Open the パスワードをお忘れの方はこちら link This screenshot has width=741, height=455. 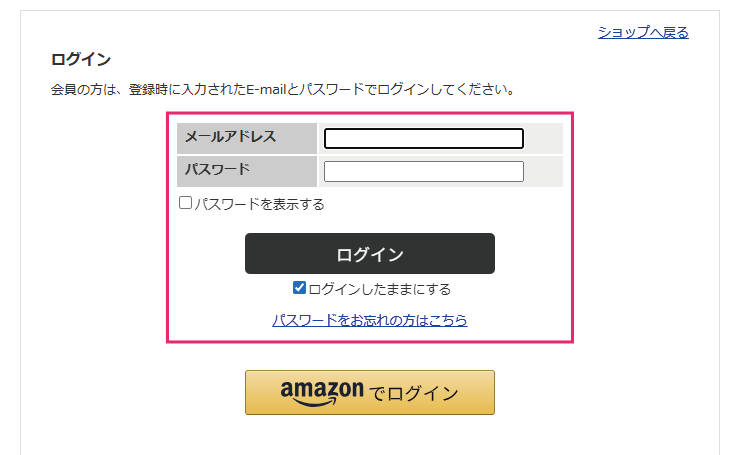click(370, 321)
